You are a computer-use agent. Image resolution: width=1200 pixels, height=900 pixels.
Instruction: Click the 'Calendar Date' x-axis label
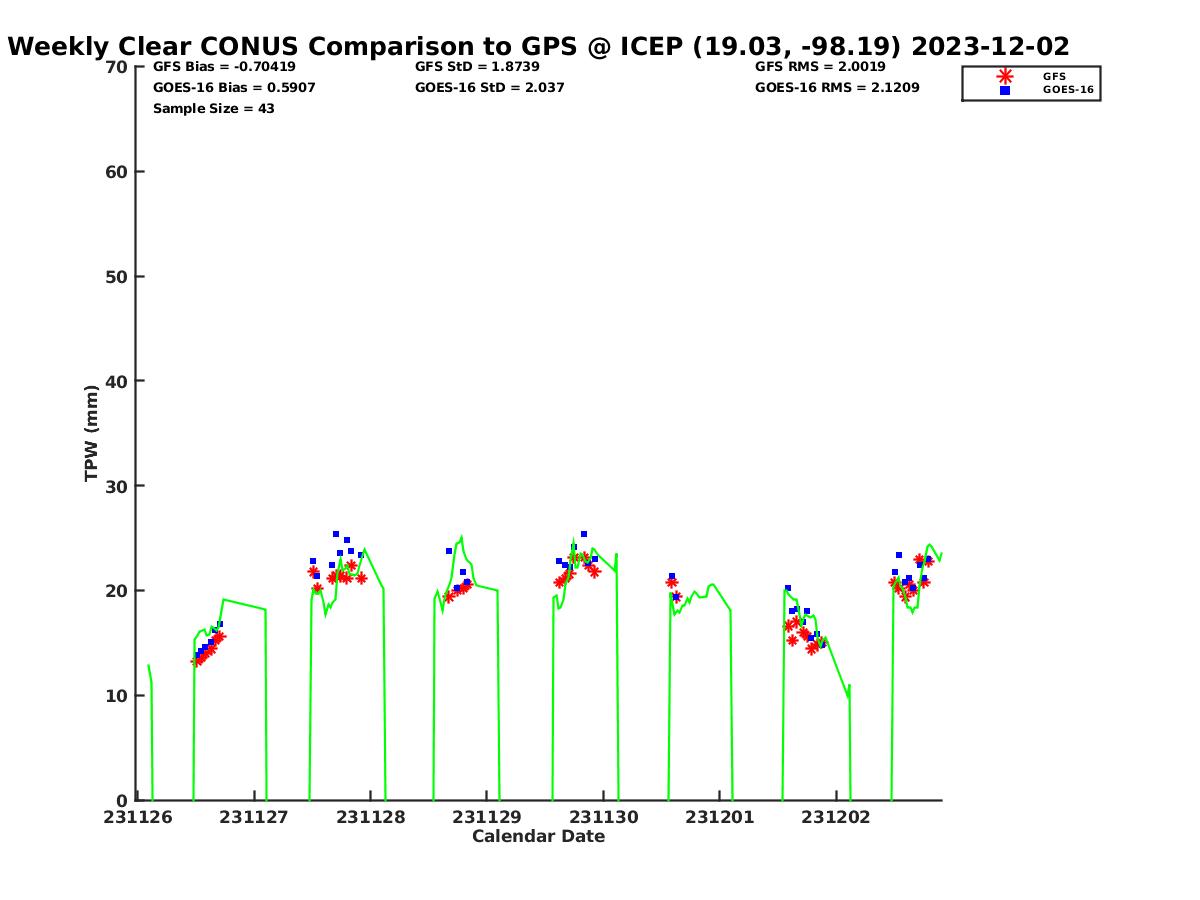(539, 836)
